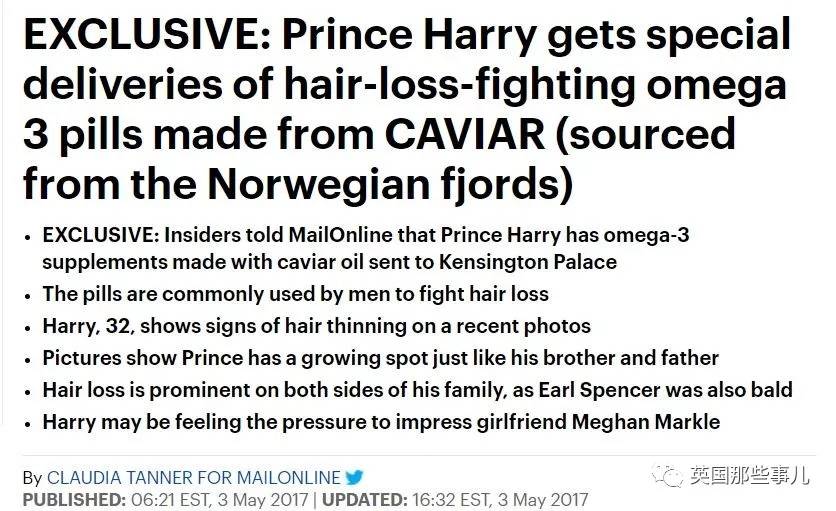Click the Twitter bird icon beside the author
The image size is (836, 511).
pos(355,478)
